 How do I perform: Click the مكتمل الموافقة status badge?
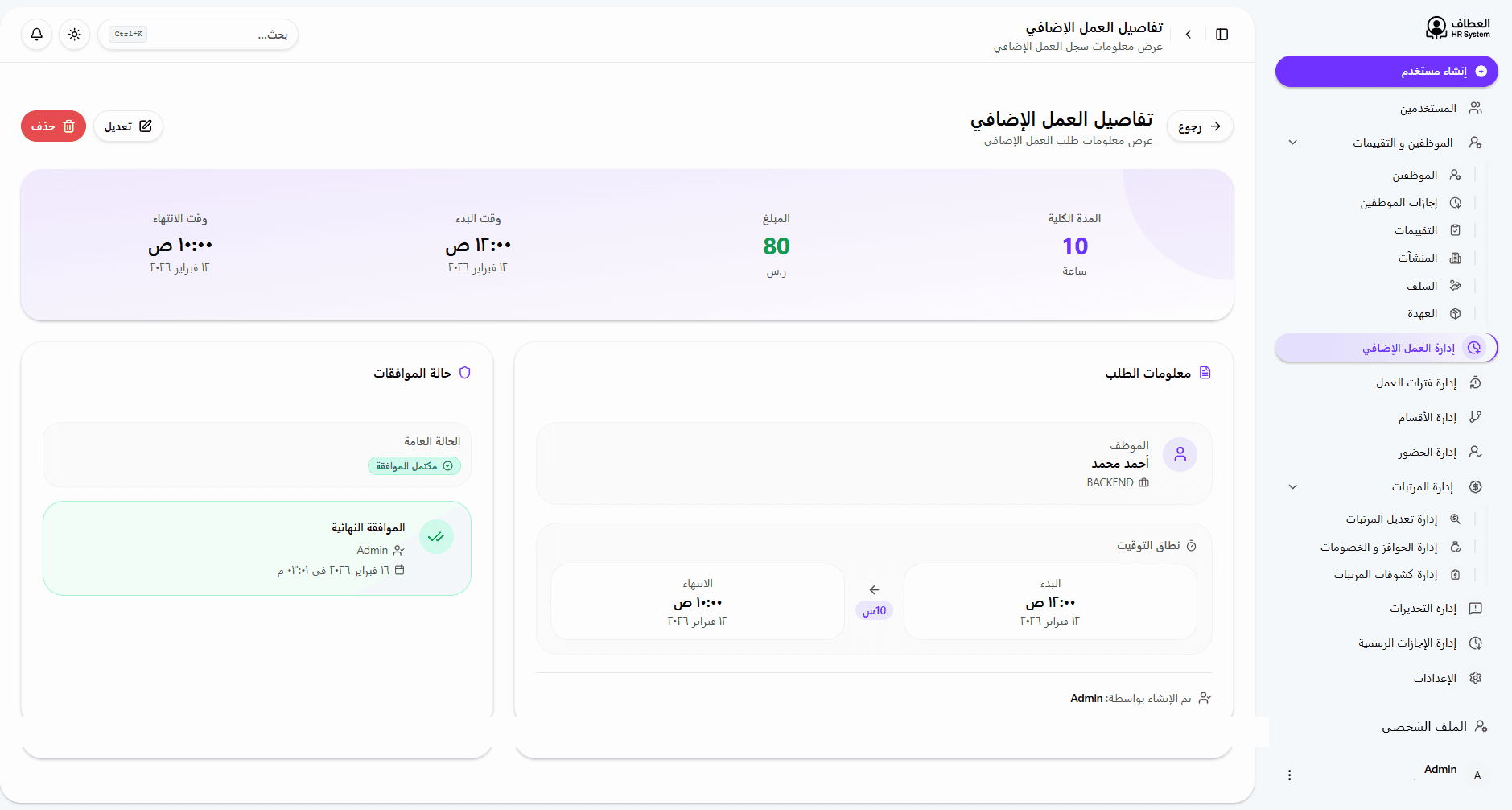(x=414, y=466)
